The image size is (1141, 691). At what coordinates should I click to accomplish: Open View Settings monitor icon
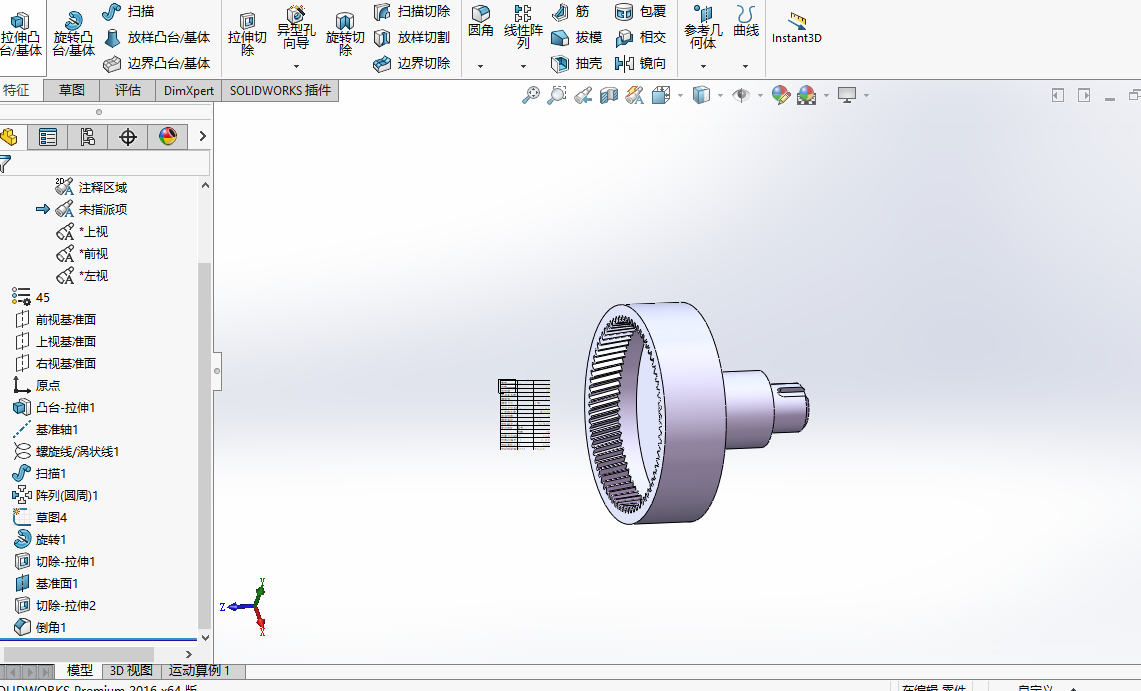coord(846,95)
